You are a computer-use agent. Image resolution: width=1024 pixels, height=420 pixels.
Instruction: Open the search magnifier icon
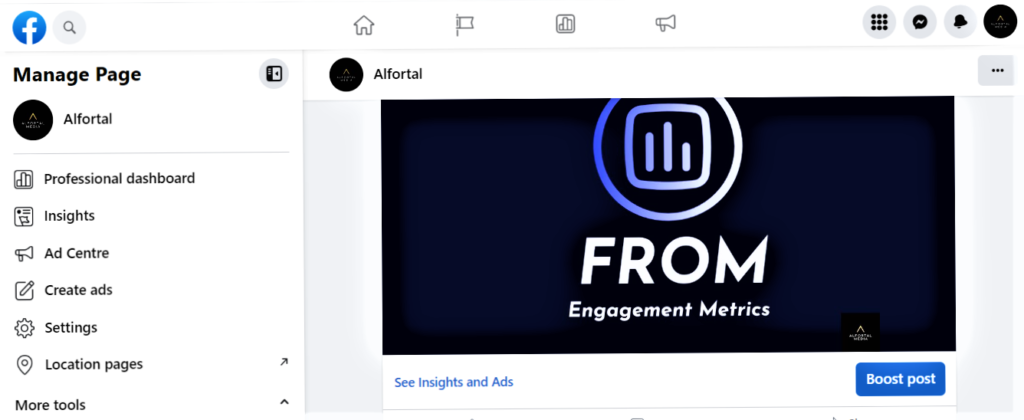coord(69,27)
